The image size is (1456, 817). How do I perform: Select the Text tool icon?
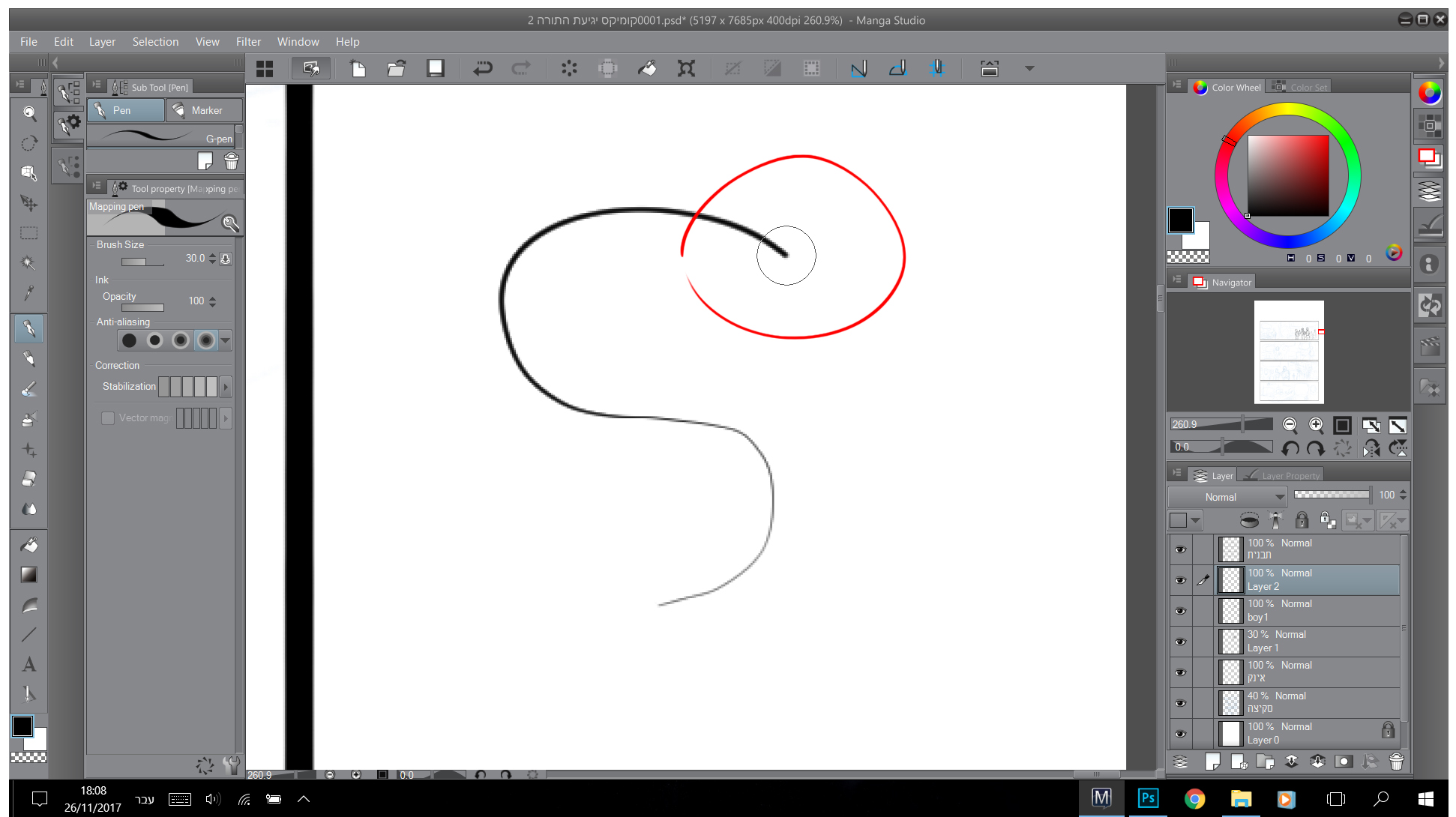28,665
